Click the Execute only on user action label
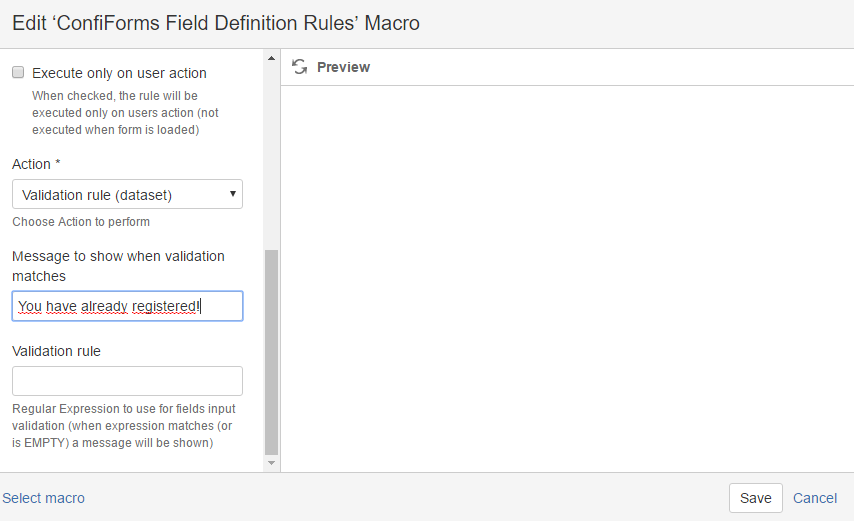The width and height of the screenshot is (854, 521). (119, 73)
